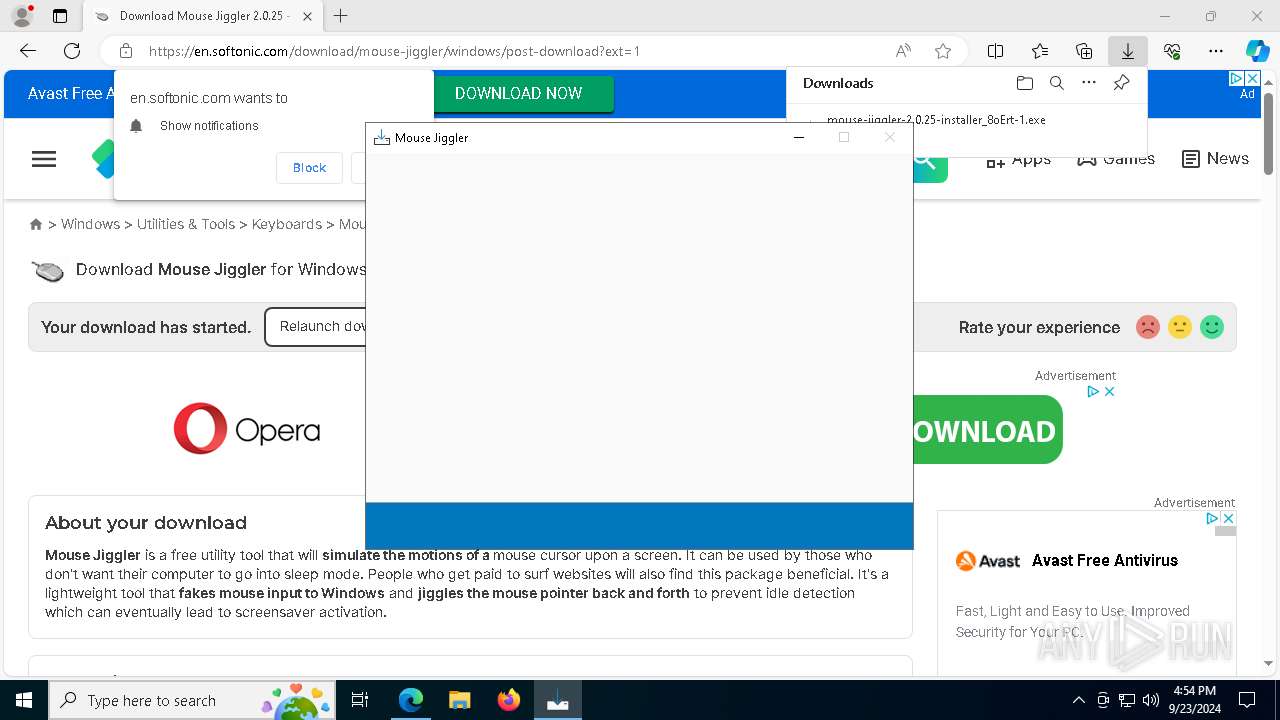Close the Avast sidebar ad
1280x720 pixels.
[x=1229, y=518]
